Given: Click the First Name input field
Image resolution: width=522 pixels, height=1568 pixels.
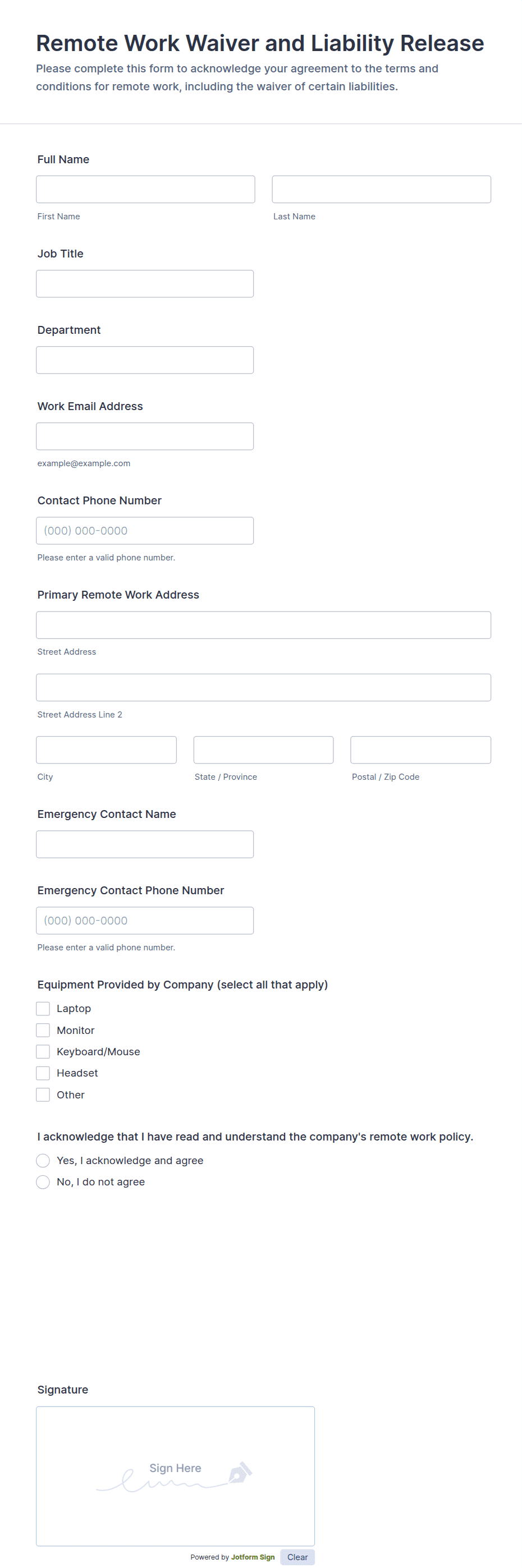Looking at the screenshot, I should pyautogui.click(x=145, y=189).
